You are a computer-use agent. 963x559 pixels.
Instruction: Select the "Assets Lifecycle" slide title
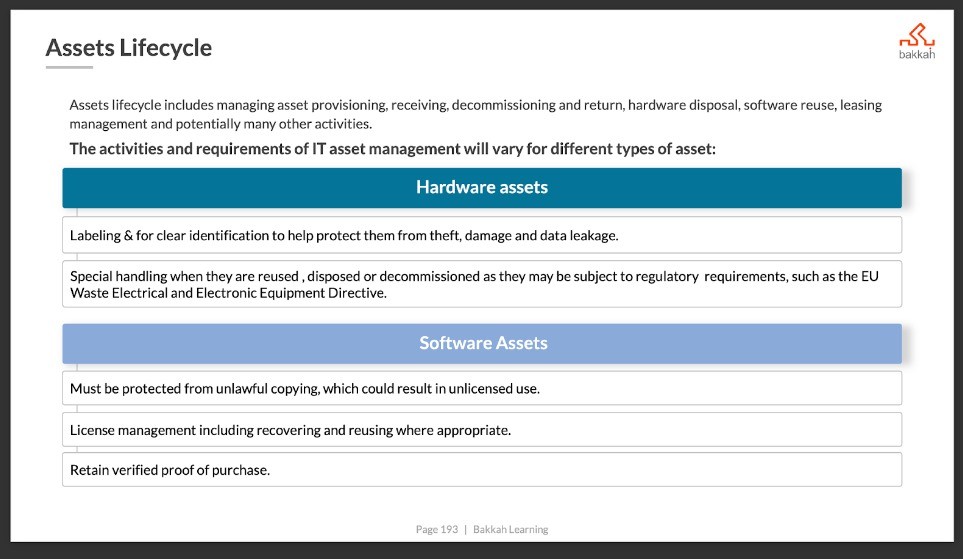tap(129, 47)
